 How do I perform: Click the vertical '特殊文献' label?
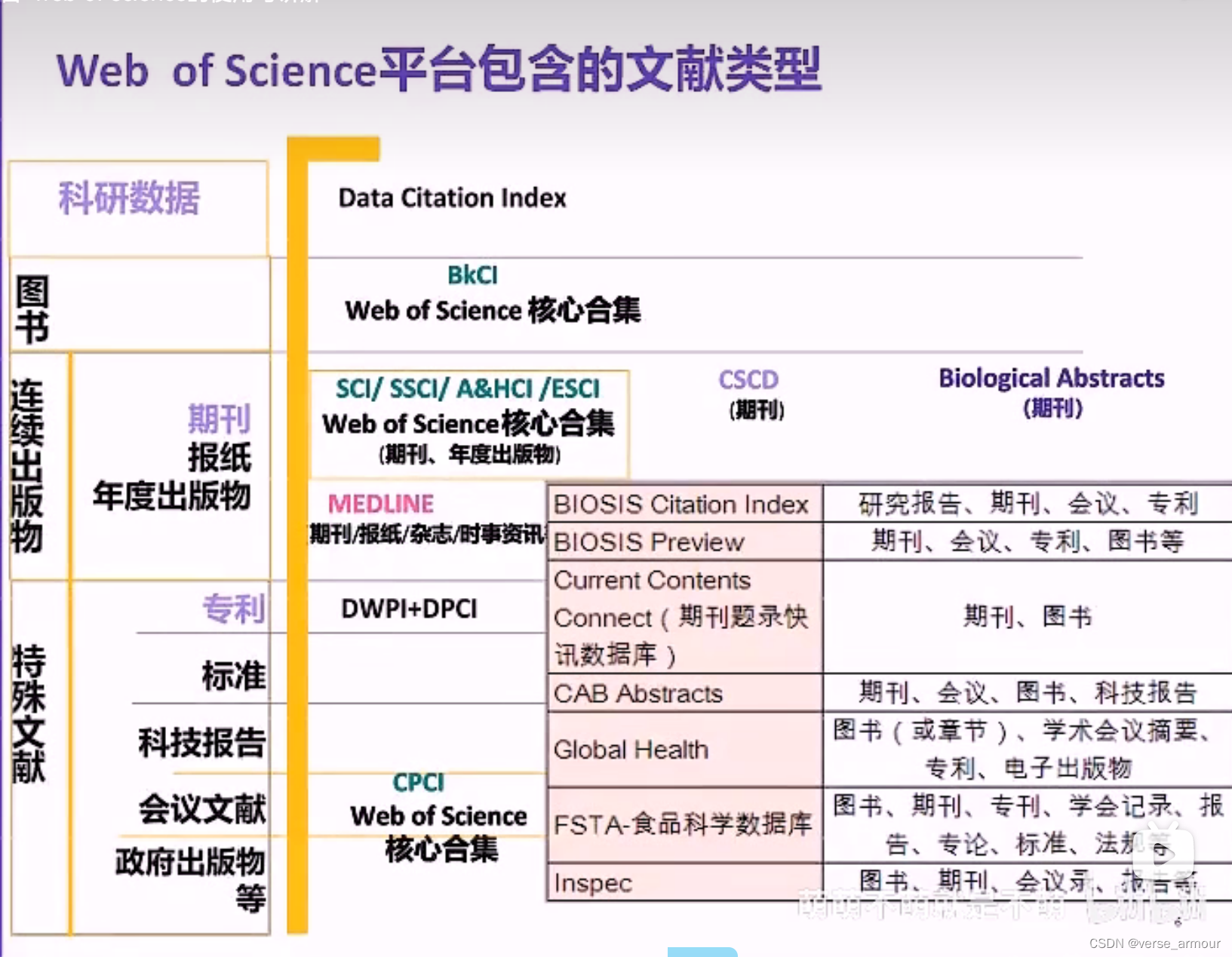click(29, 714)
